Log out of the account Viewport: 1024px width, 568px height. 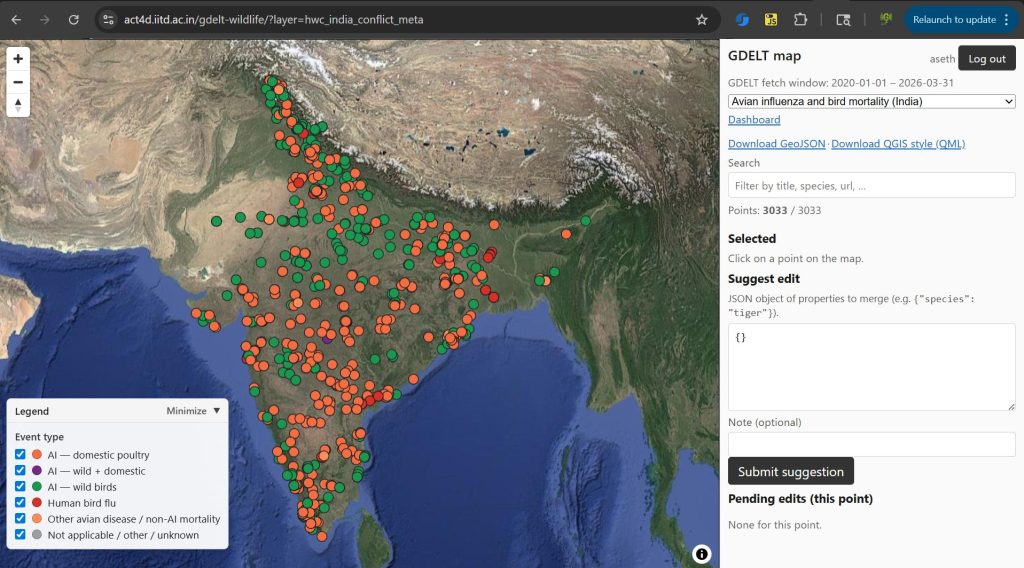point(986,59)
